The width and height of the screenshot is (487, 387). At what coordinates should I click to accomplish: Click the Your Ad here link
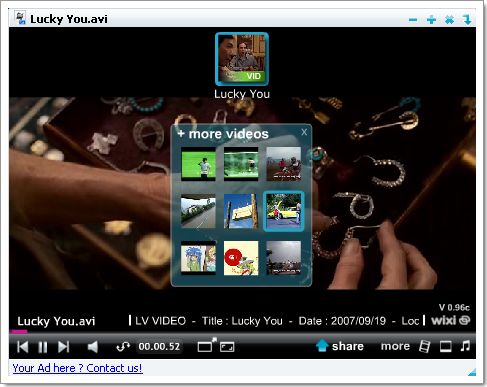point(77,368)
